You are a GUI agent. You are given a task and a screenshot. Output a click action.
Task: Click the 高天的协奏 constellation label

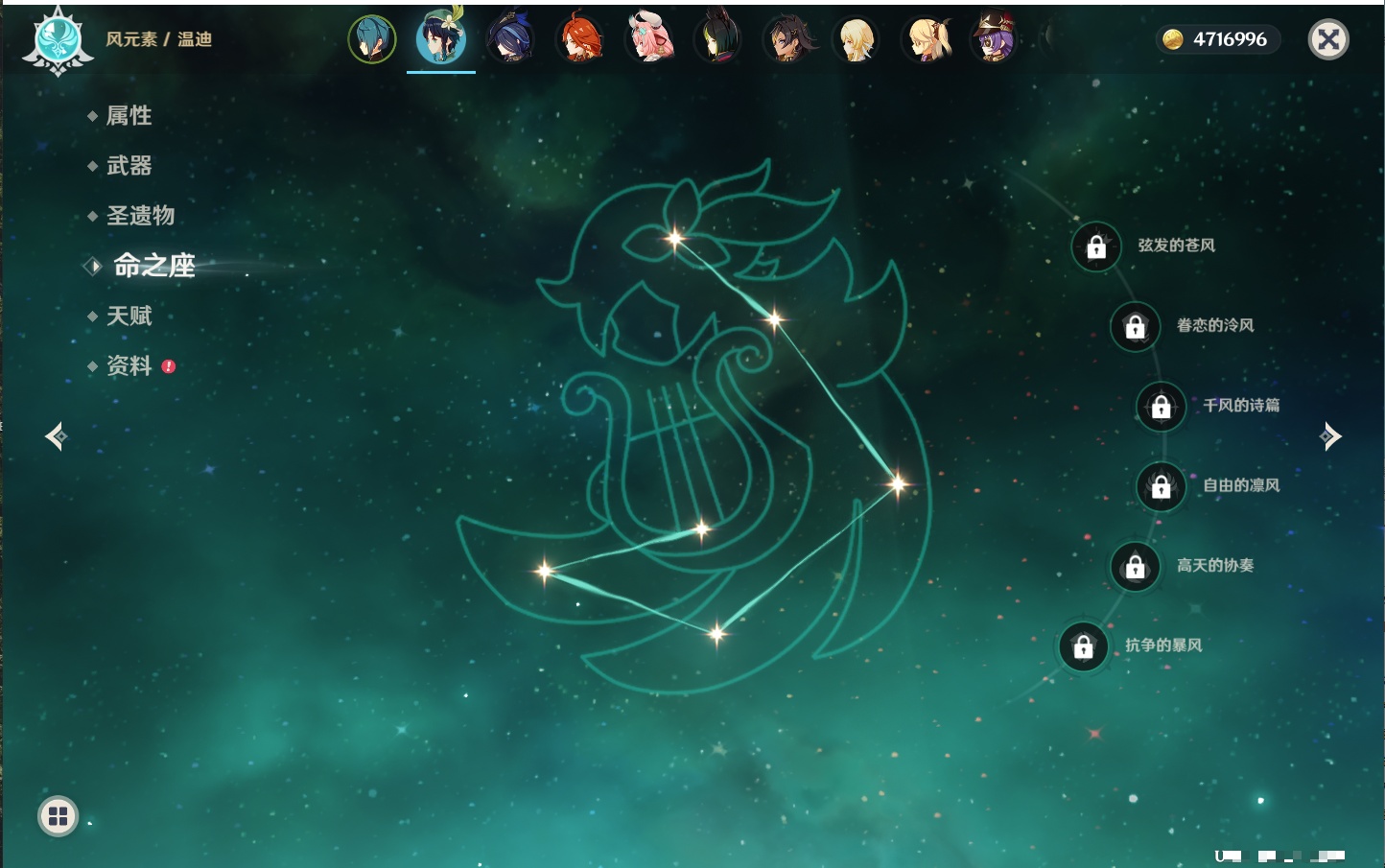pyautogui.click(x=1214, y=566)
